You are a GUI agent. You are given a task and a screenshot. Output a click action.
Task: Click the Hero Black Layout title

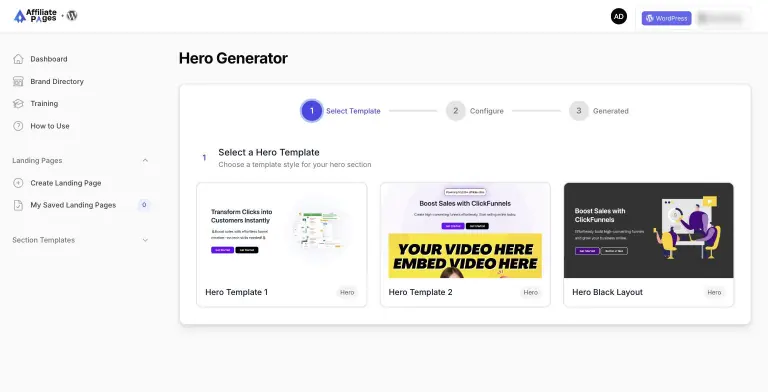point(607,292)
